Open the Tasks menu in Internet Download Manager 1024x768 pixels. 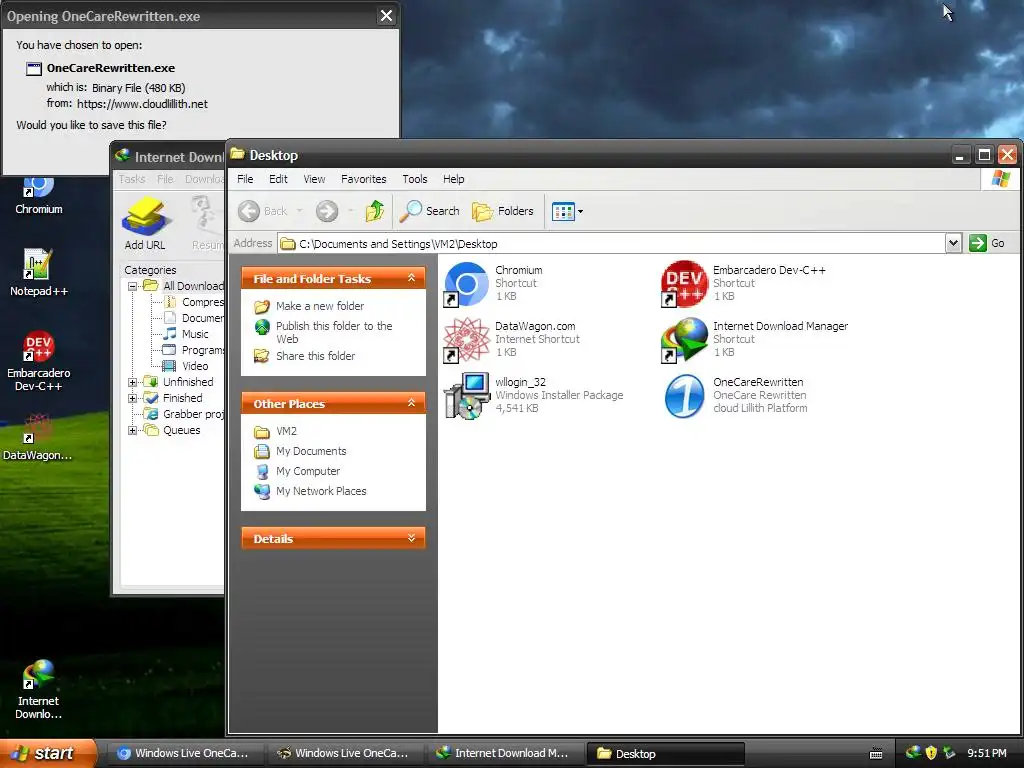132,179
